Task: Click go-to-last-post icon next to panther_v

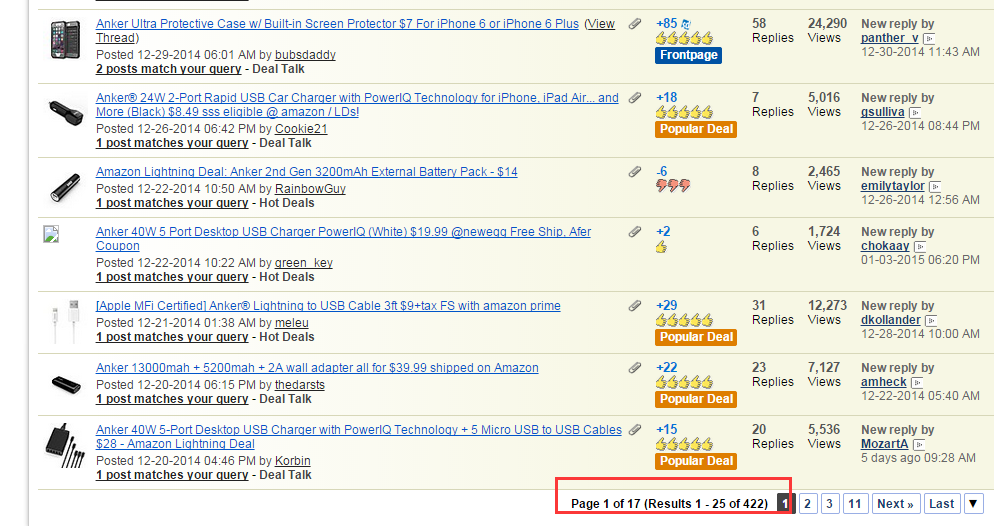Action: coord(929,38)
